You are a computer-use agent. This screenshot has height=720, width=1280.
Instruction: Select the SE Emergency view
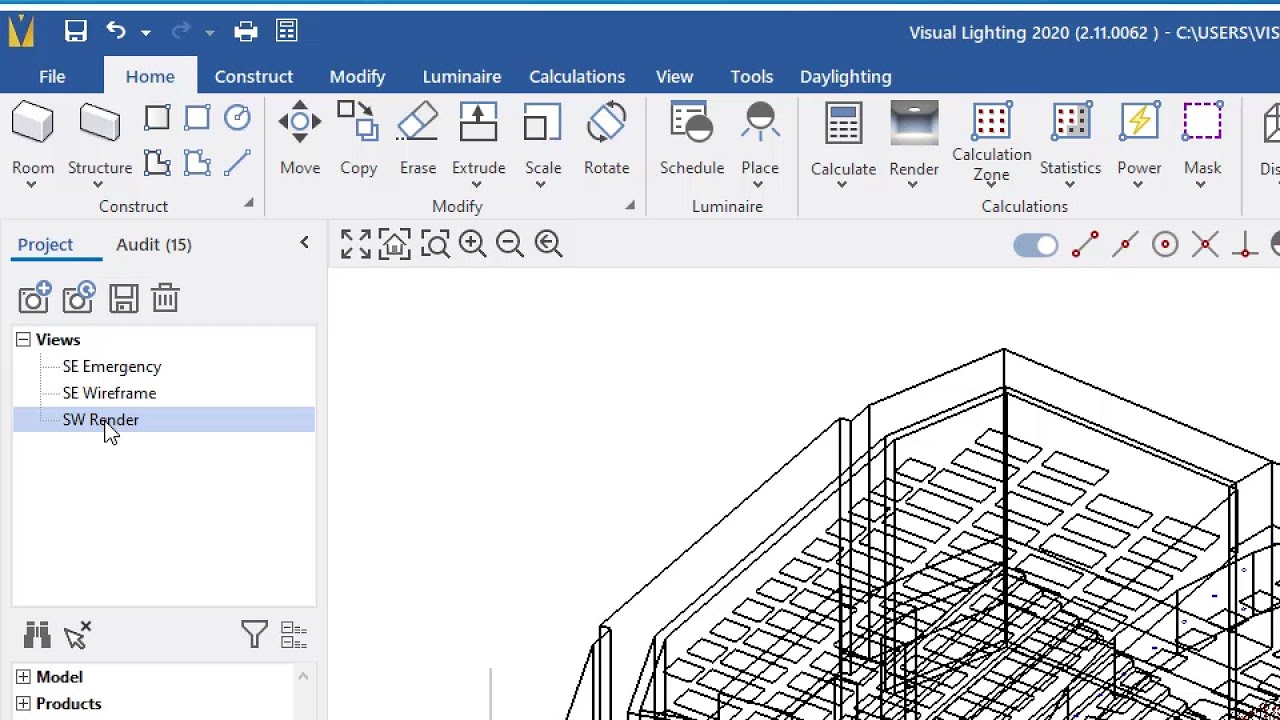[112, 366]
